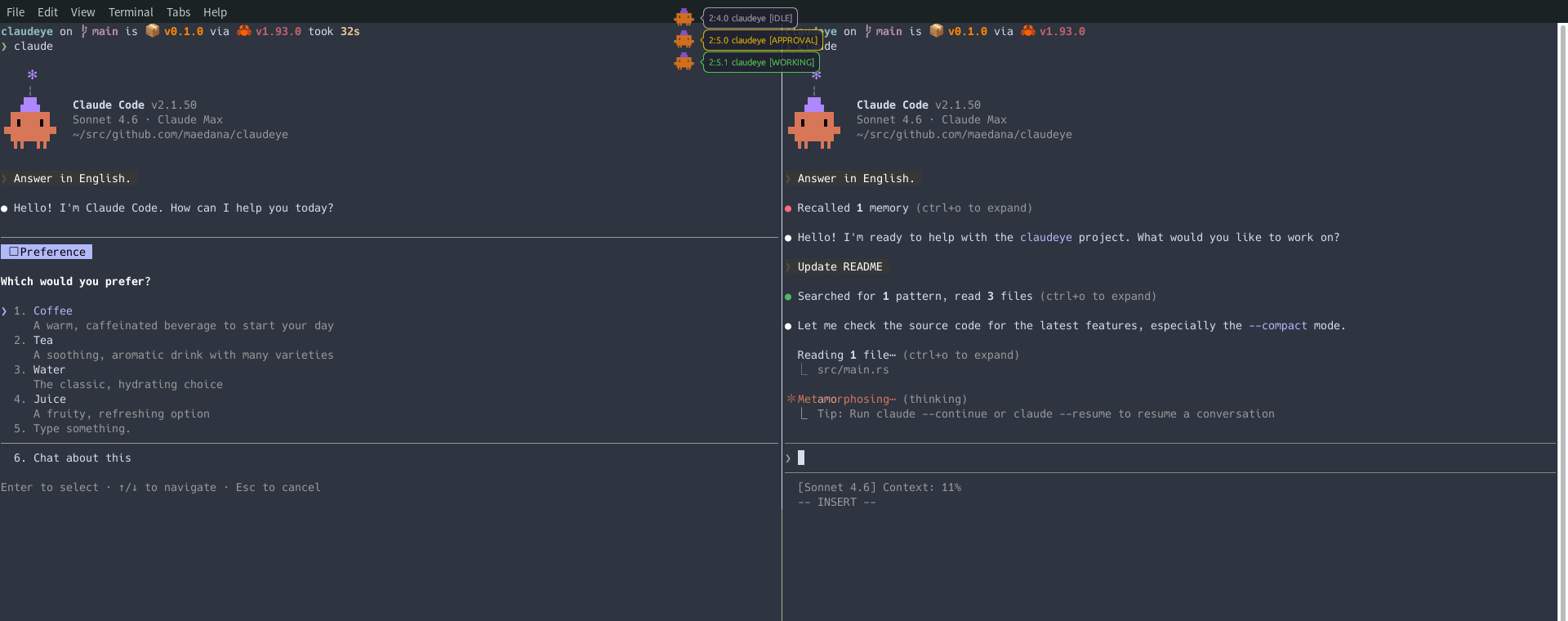Click 'Answer in English.' in the left pane
Screen dimensions: 1568x621
pos(72,178)
